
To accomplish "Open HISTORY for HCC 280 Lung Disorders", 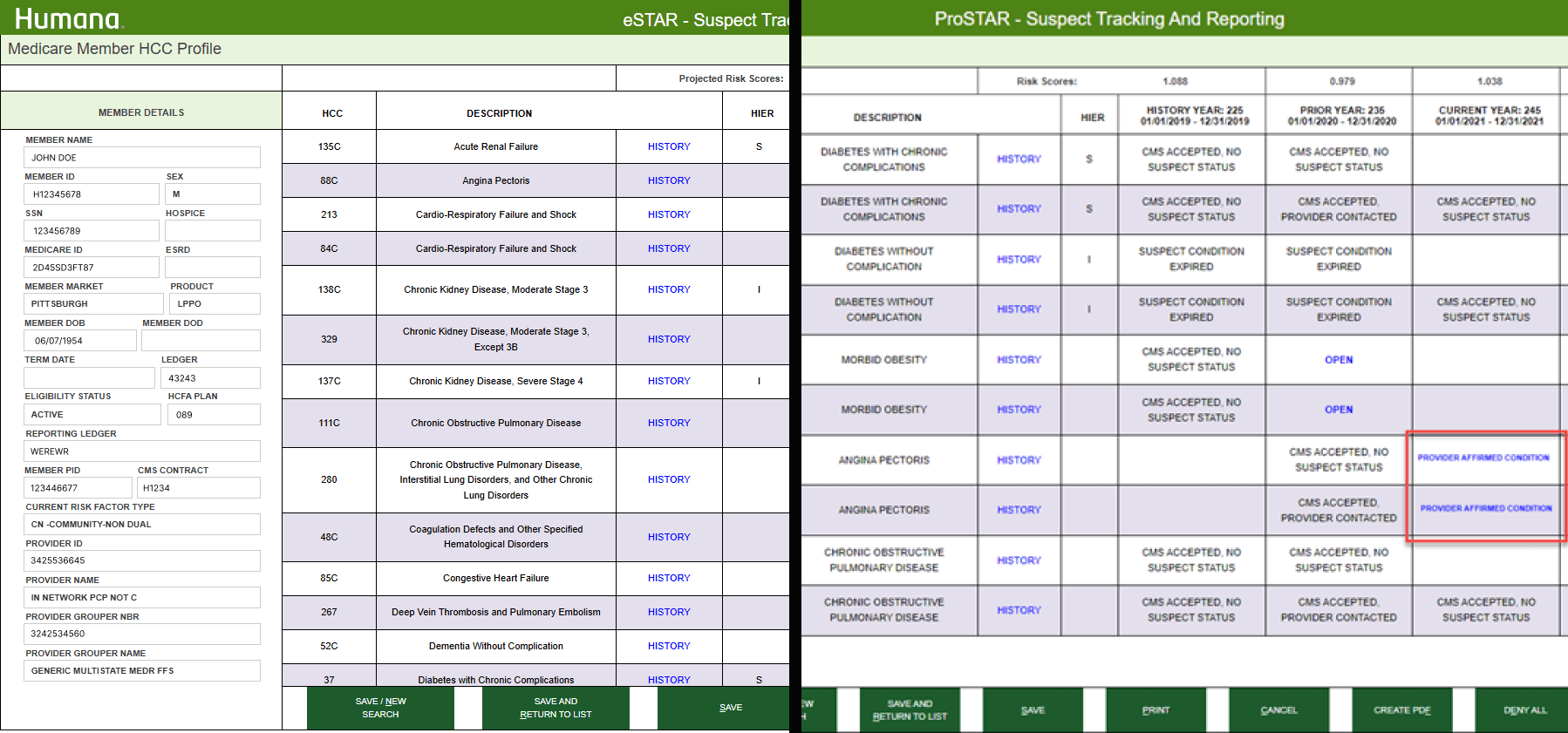I will point(669,479).
